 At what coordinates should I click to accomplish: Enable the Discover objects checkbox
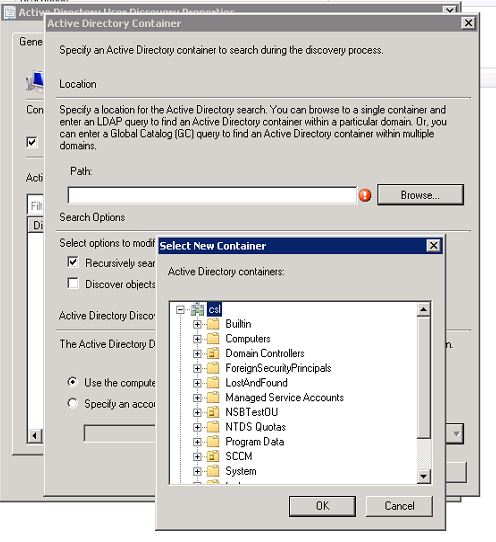[x=73, y=283]
